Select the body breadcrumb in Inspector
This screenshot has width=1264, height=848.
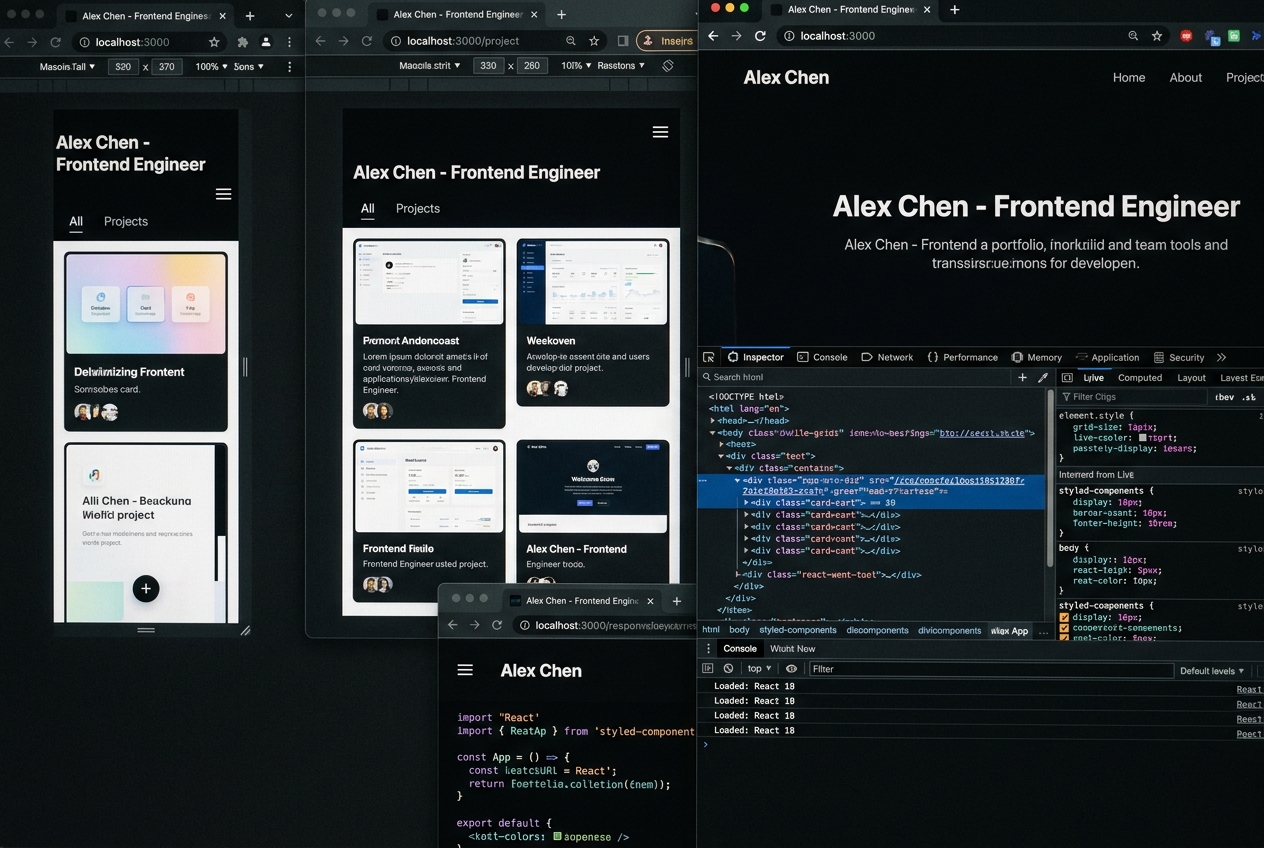tap(739, 630)
